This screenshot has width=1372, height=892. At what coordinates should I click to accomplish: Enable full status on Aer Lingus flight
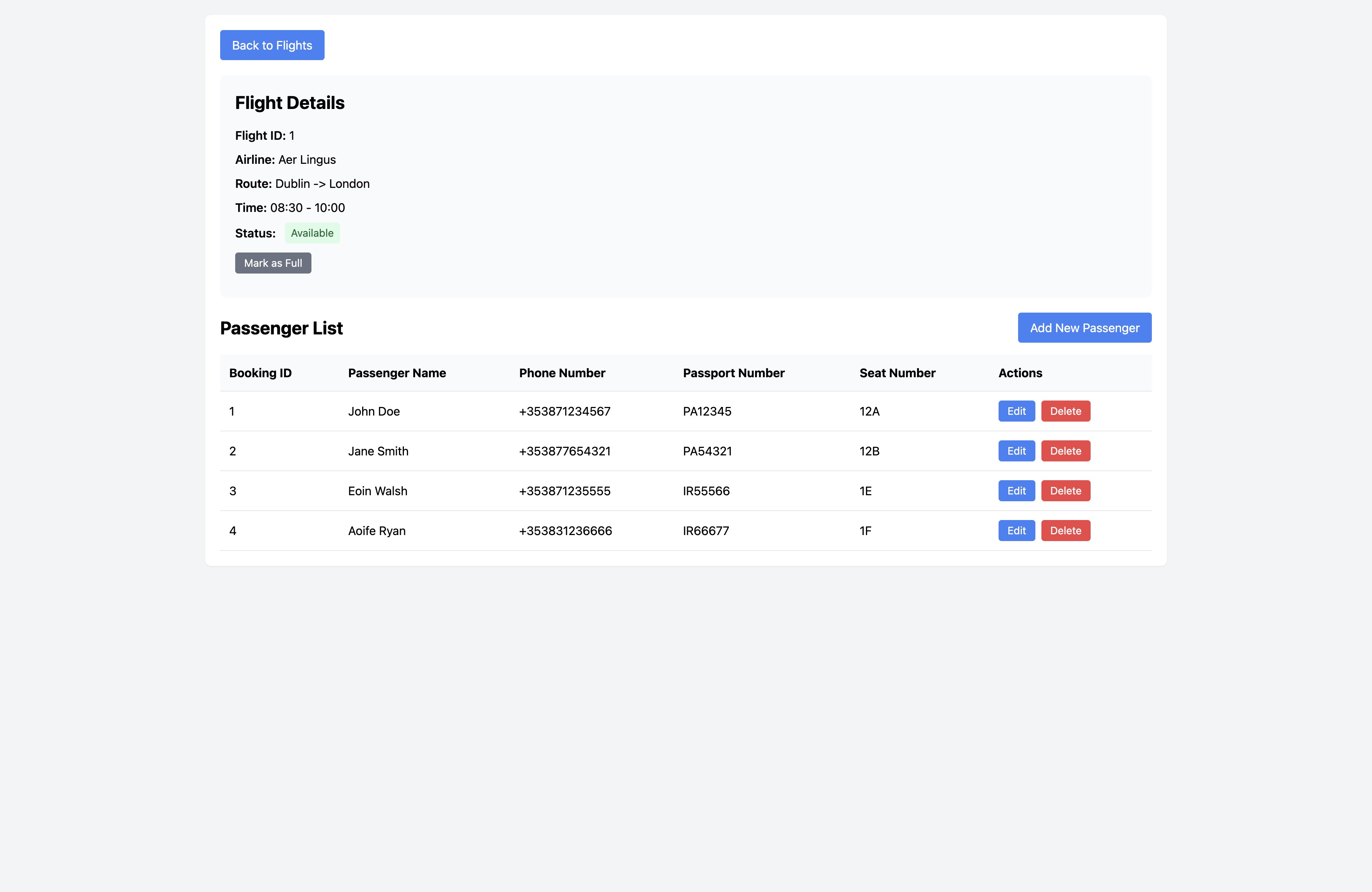coord(272,262)
